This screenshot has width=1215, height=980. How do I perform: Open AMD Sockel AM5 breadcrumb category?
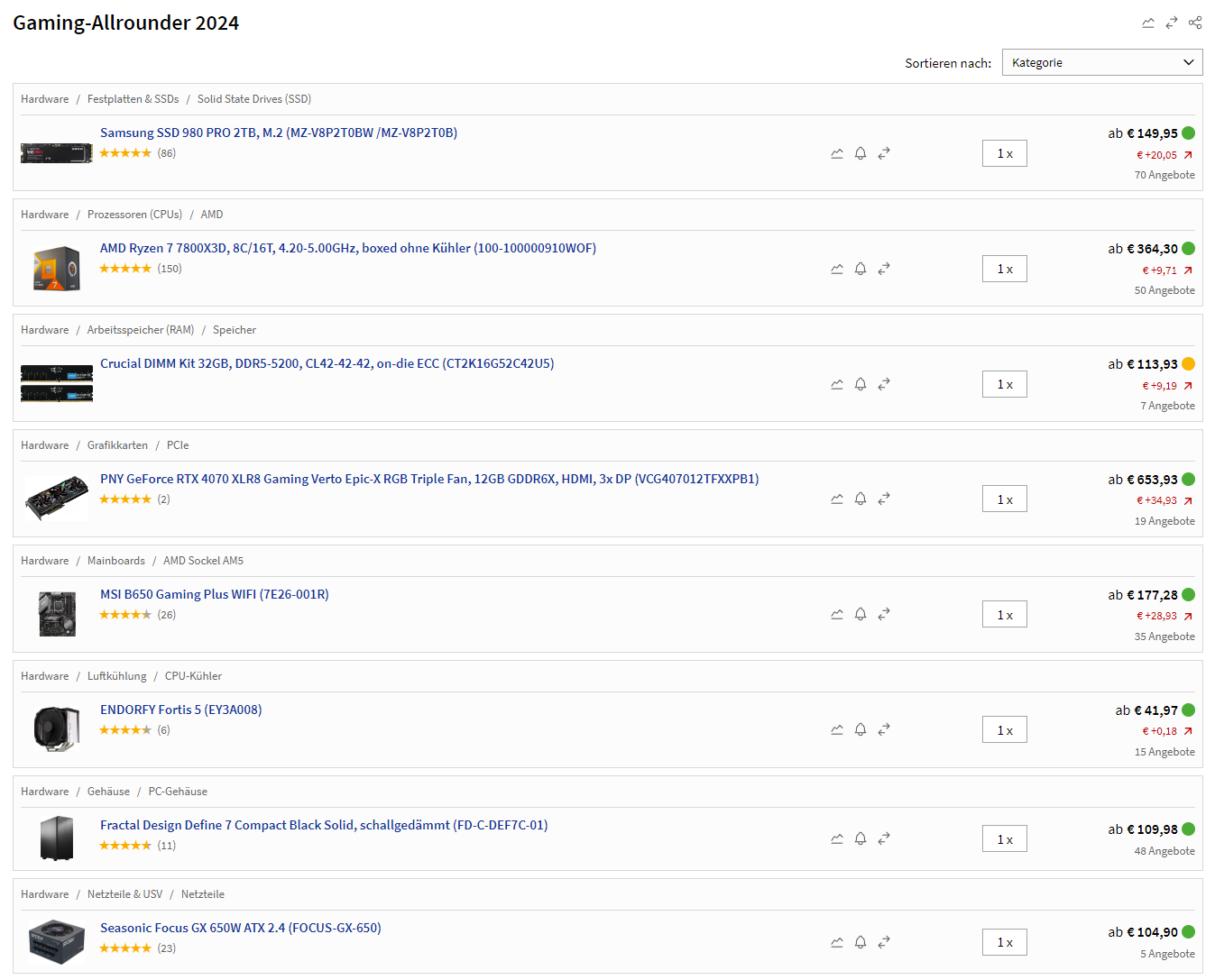pyautogui.click(x=203, y=561)
